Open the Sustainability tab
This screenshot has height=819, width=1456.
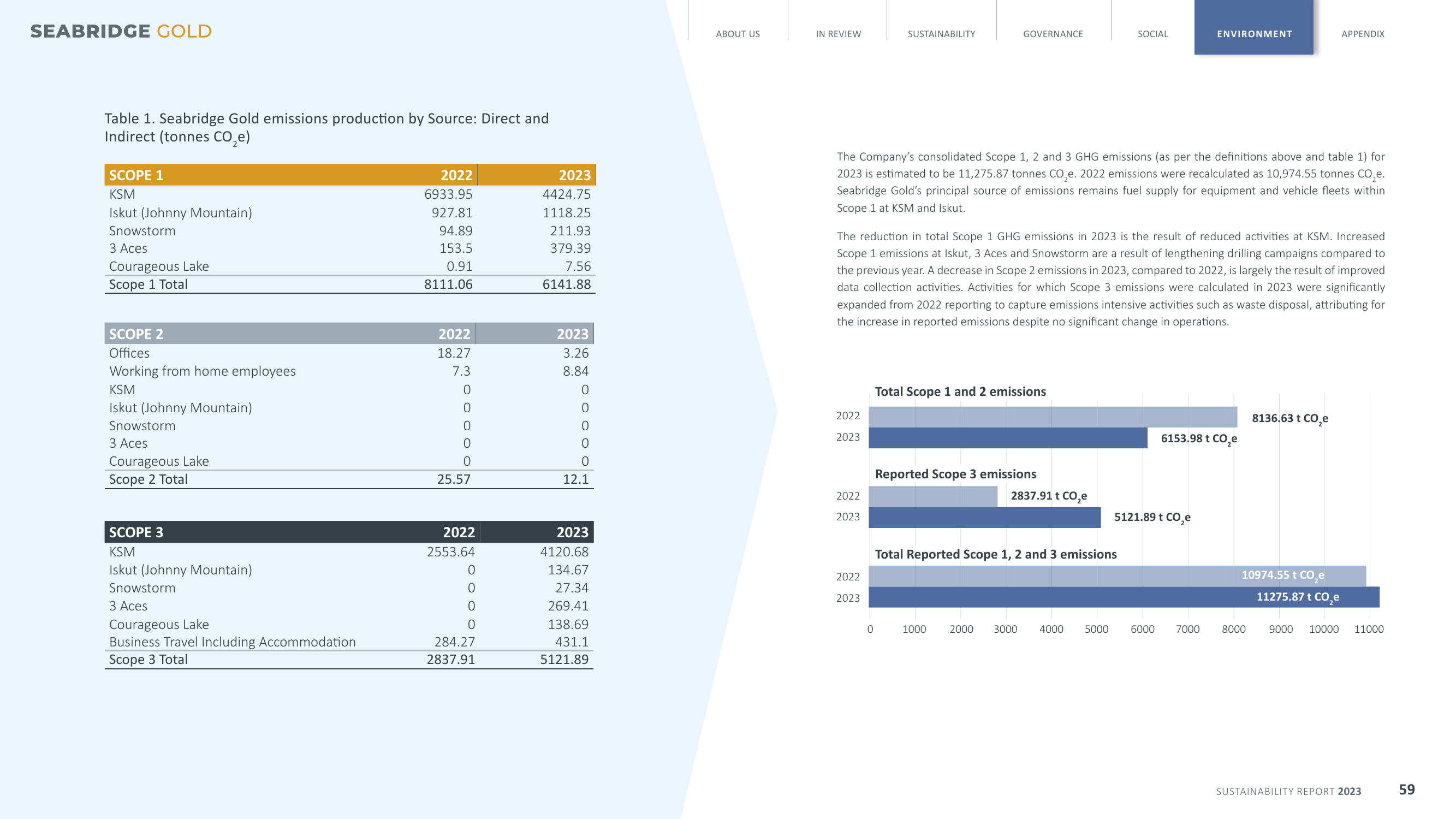pyautogui.click(x=941, y=34)
